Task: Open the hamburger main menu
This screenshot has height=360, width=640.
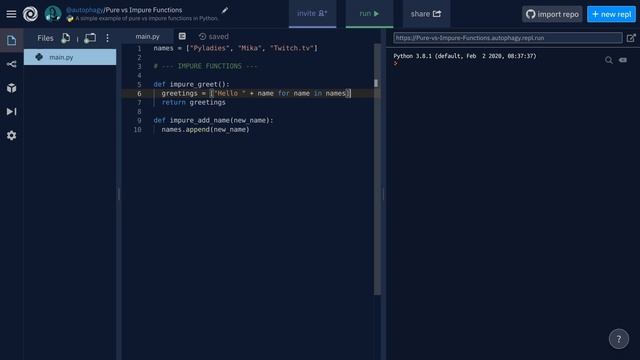Action: pyautogui.click(x=11, y=14)
